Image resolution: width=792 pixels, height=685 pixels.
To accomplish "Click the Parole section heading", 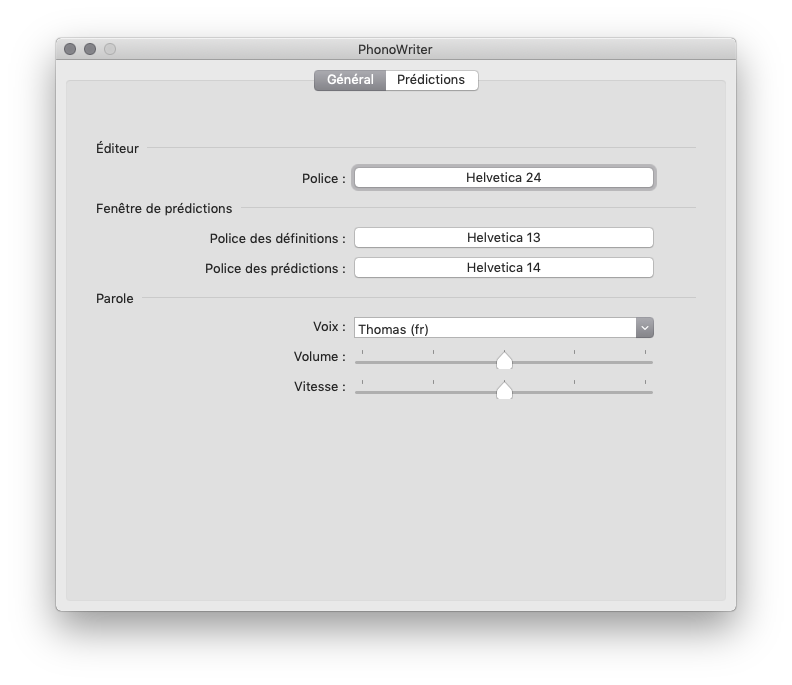I will tap(115, 299).
